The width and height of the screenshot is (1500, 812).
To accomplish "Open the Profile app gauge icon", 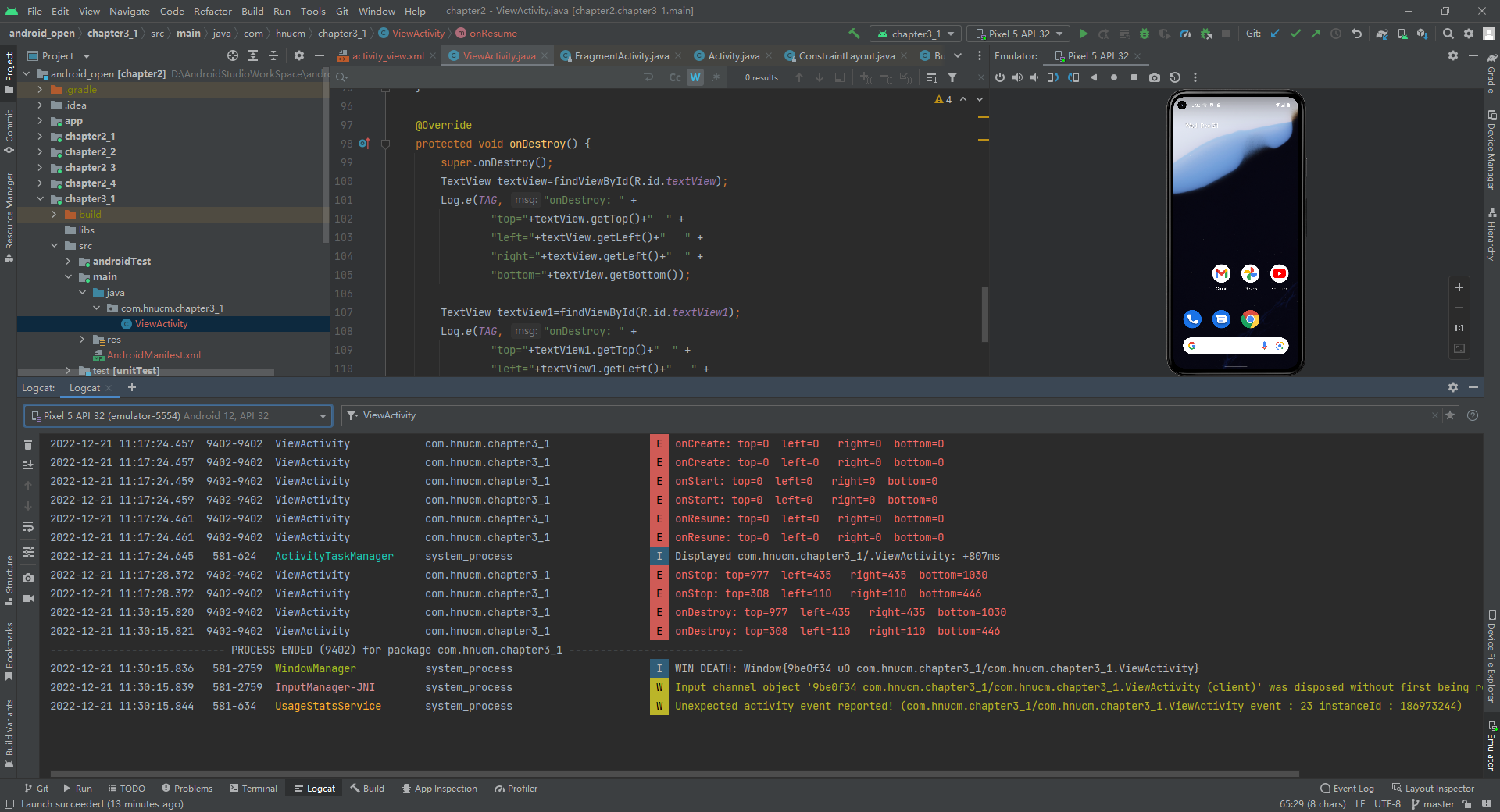I will (1185, 34).
